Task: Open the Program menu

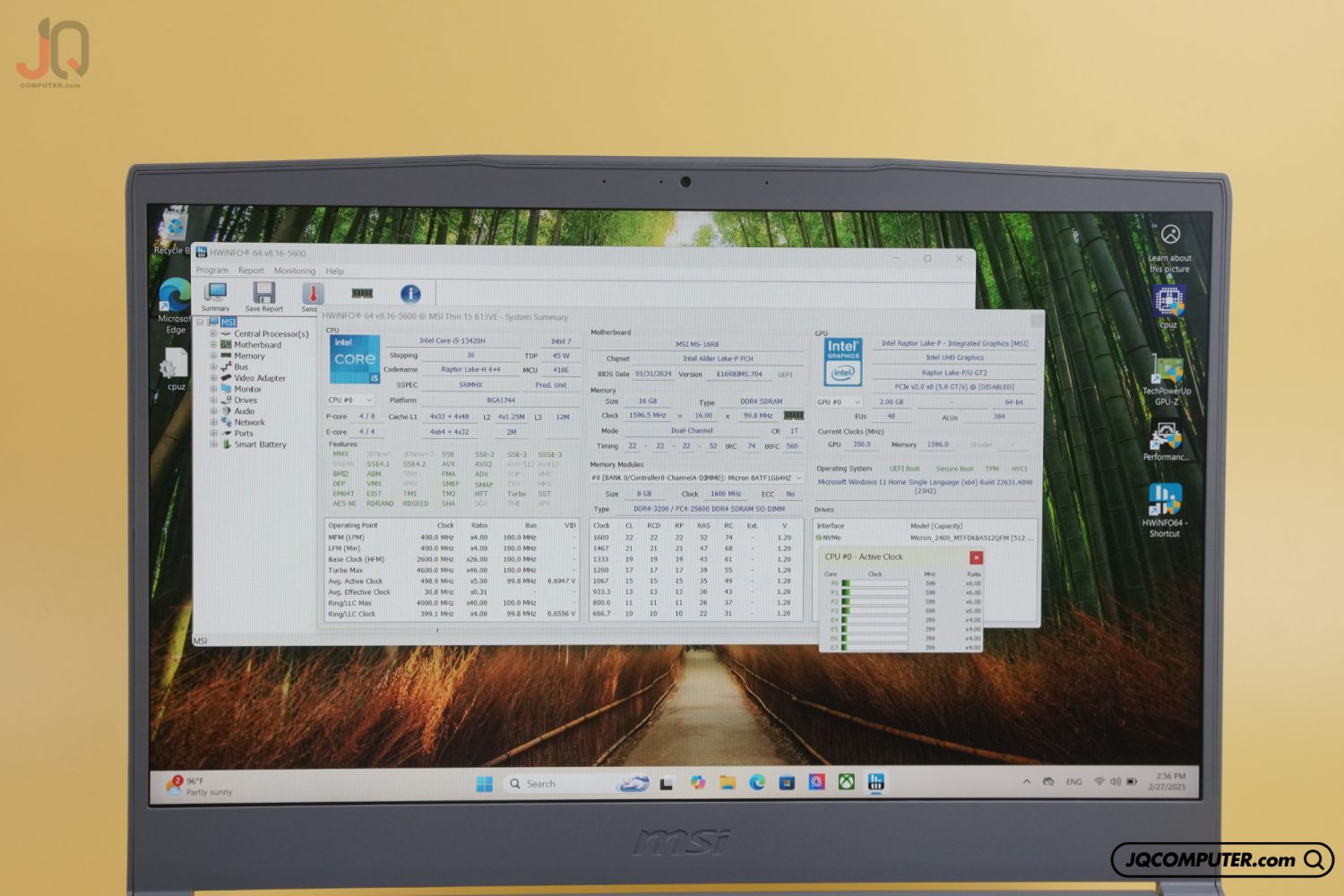Action: (212, 271)
